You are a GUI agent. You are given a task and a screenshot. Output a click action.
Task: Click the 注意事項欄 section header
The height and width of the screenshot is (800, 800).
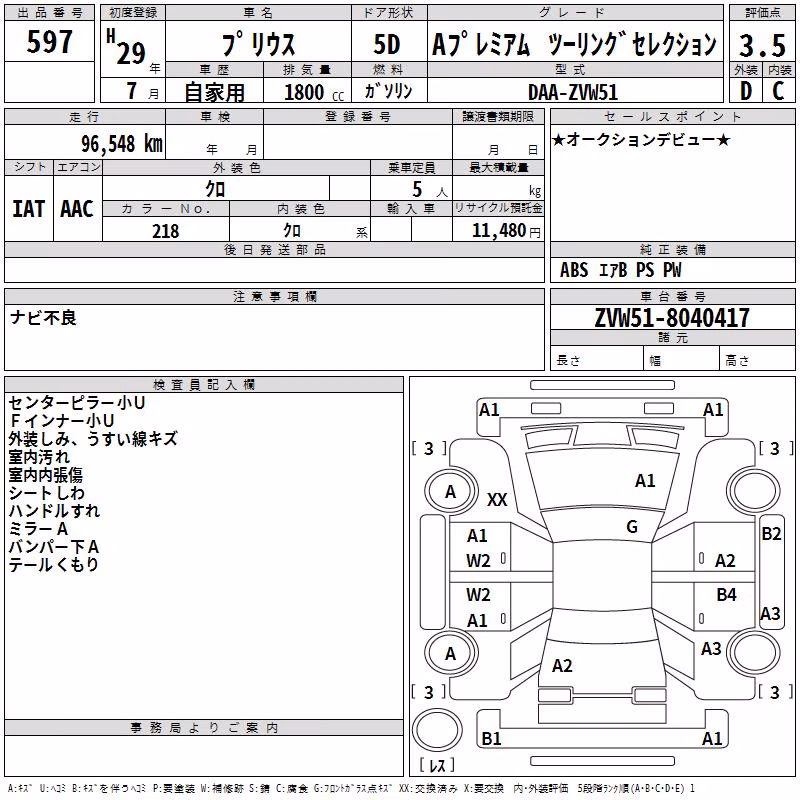(275, 296)
